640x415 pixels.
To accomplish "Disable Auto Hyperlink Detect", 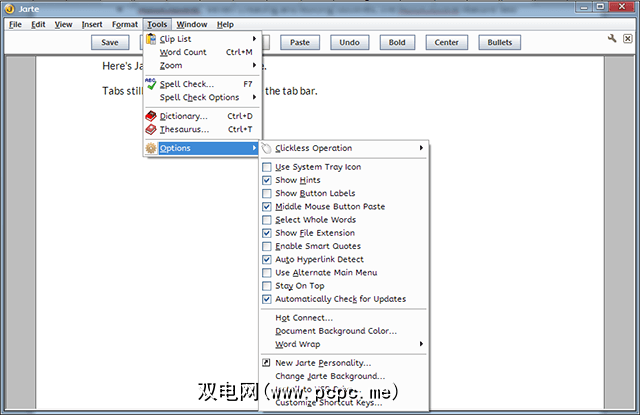I will pyautogui.click(x=267, y=260).
